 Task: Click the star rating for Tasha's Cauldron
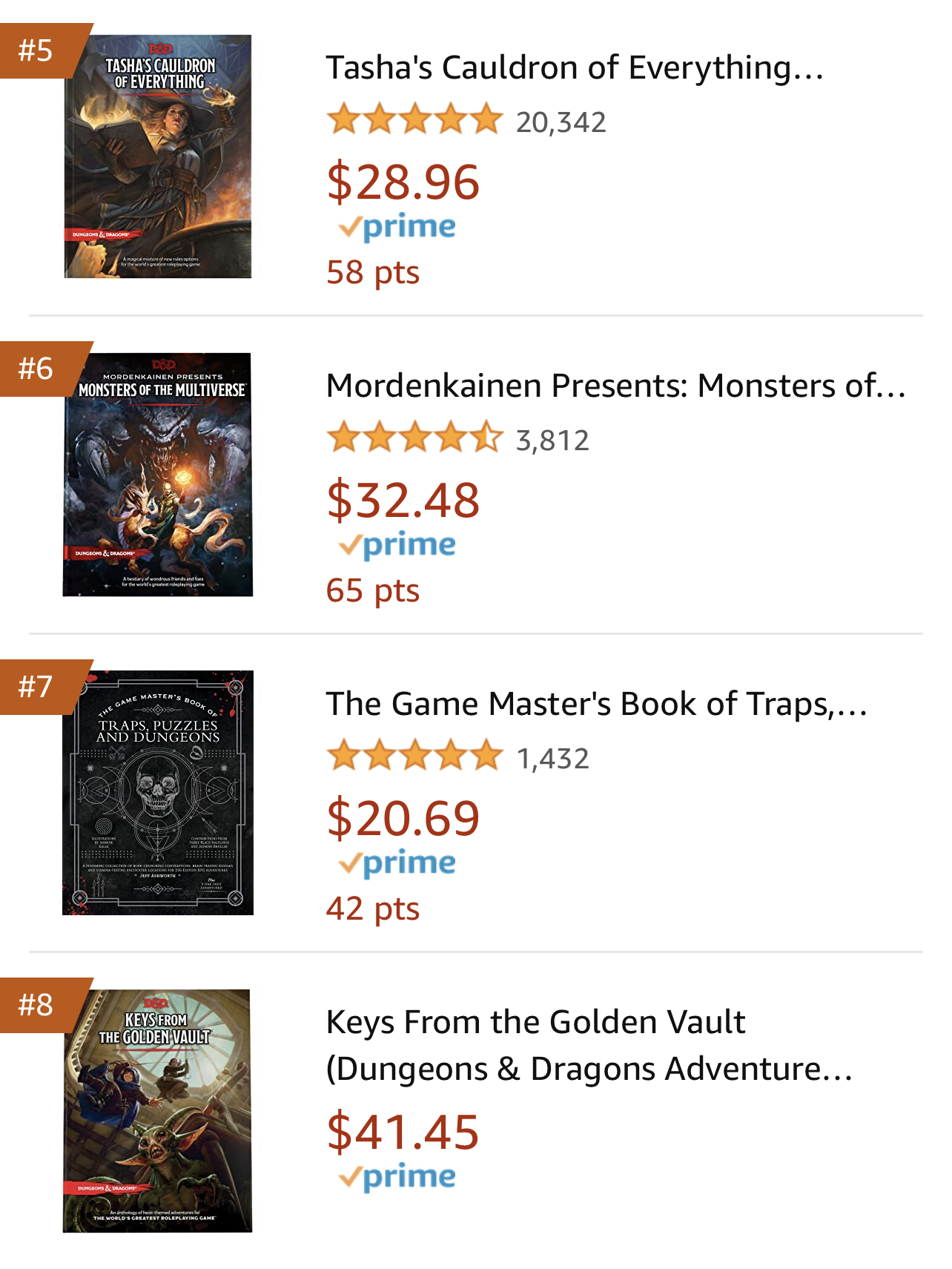click(414, 120)
